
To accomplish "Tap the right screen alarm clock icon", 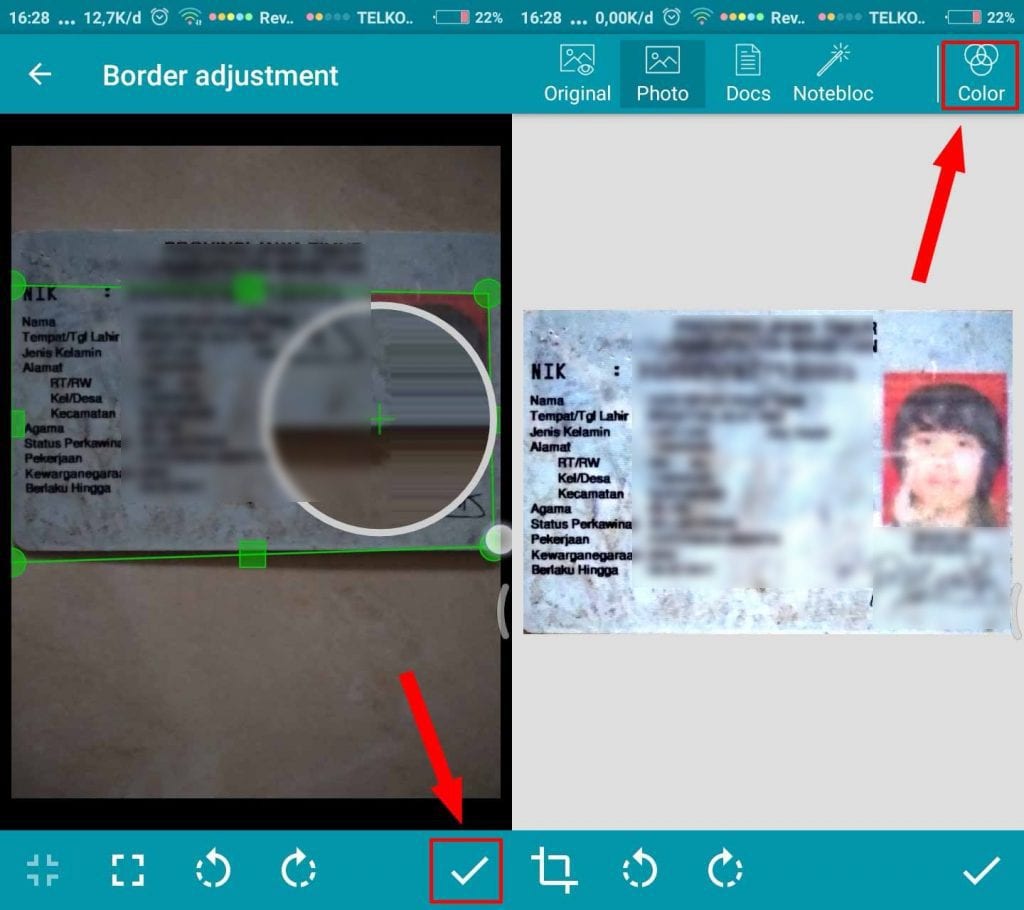I will coord(671,17).
